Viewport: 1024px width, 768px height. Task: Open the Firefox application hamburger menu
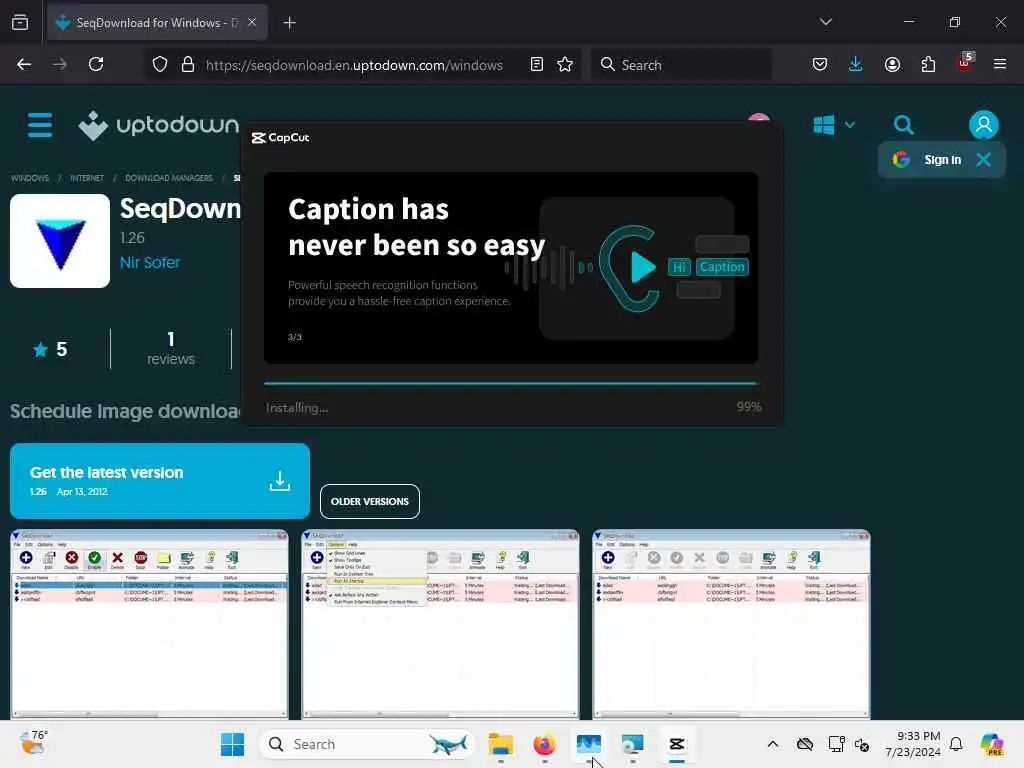pyautogui.click(x=1000, y=65)
